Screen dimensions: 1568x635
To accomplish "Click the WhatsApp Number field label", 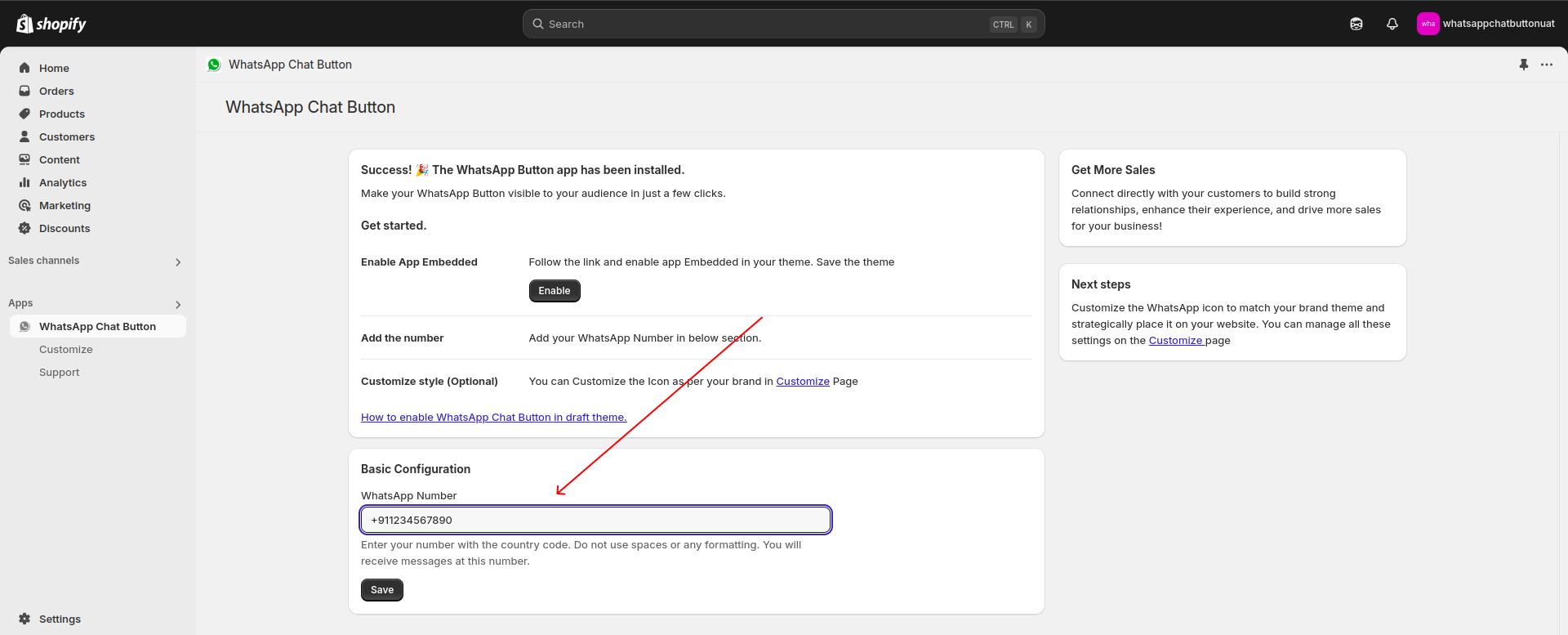I will coord(408,496).
